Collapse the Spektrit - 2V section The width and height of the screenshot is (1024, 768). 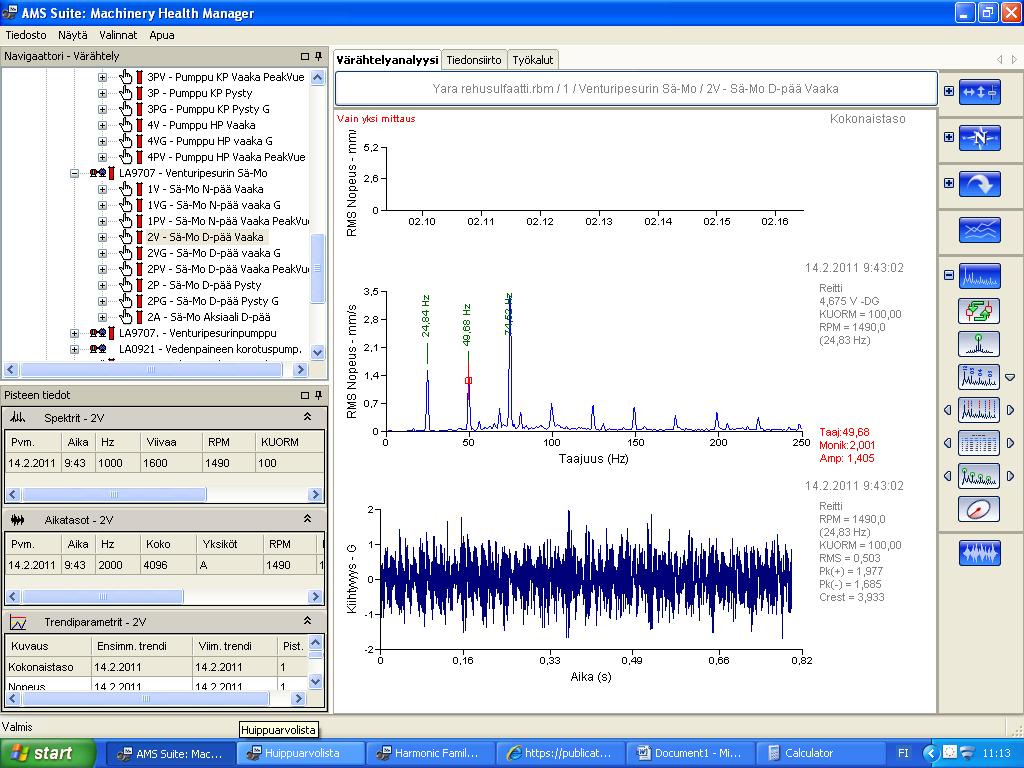pyautogui.click(x=308, y=417)
